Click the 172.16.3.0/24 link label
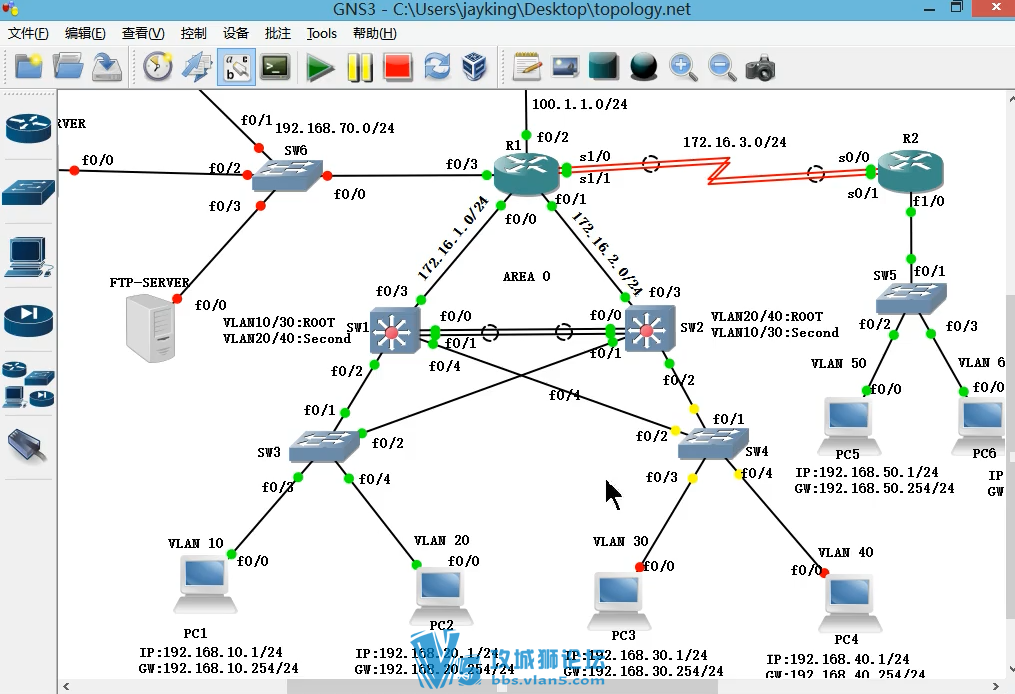This screenshot has height=694, width=1015. (x=735, y=142)
